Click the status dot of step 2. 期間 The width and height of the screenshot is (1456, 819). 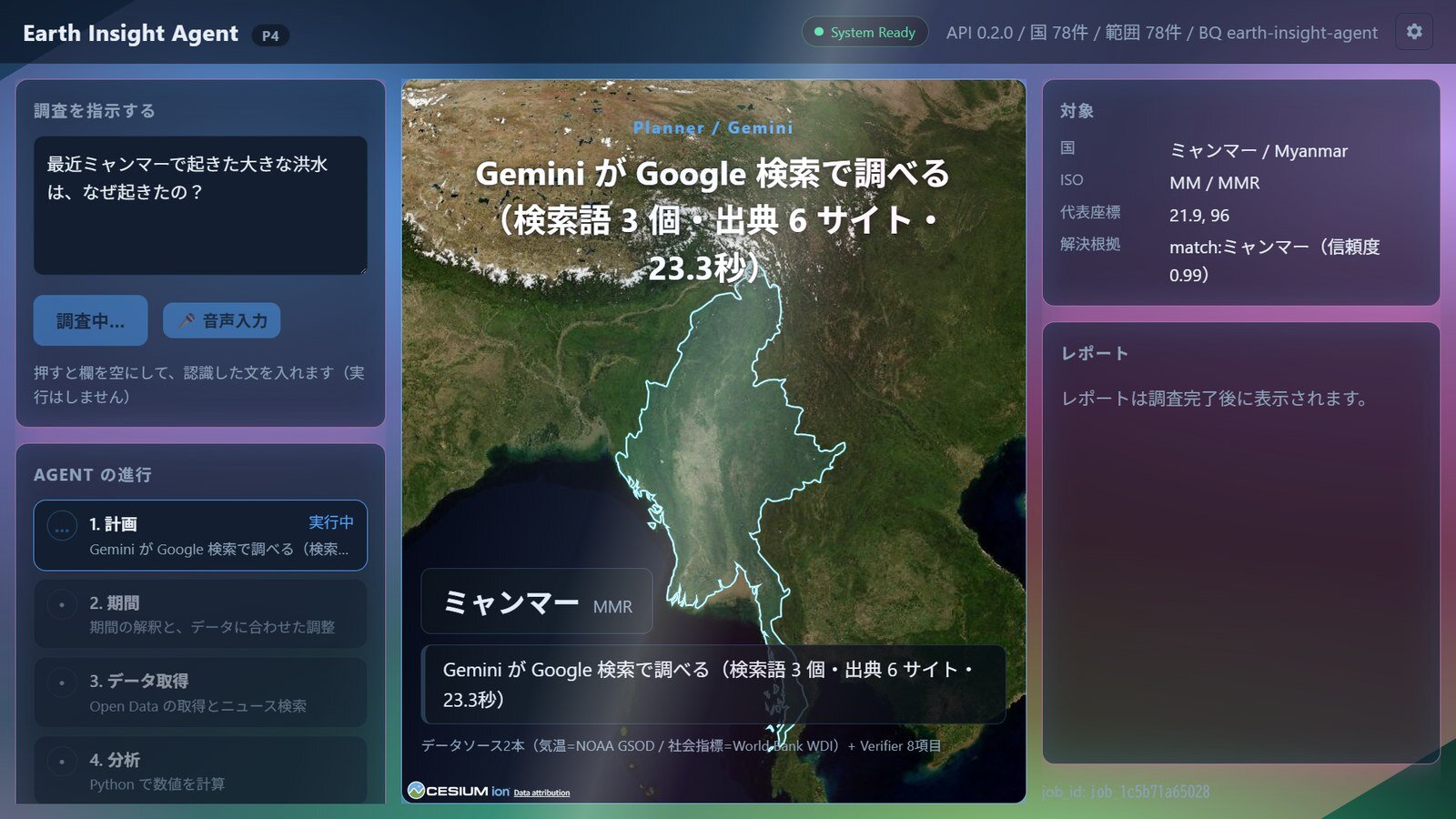pyautogui.click(x=62, y=604)
